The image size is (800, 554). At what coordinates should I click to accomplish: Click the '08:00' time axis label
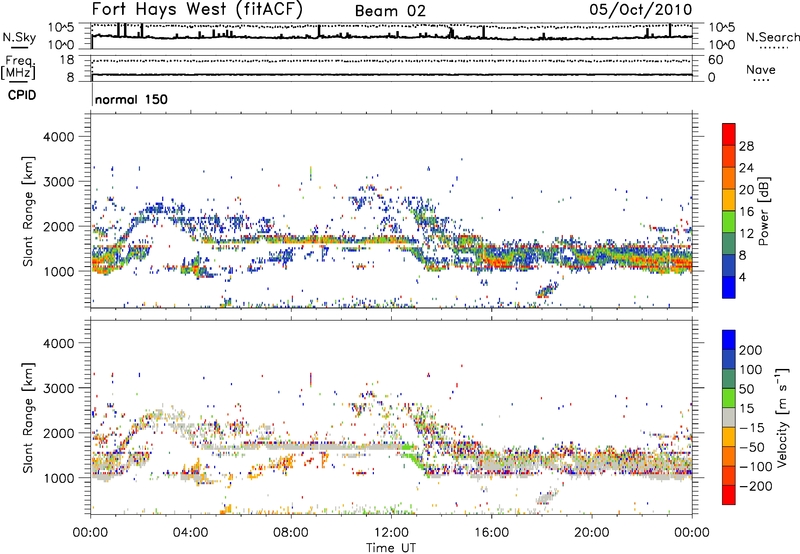[x=291, y=533]
